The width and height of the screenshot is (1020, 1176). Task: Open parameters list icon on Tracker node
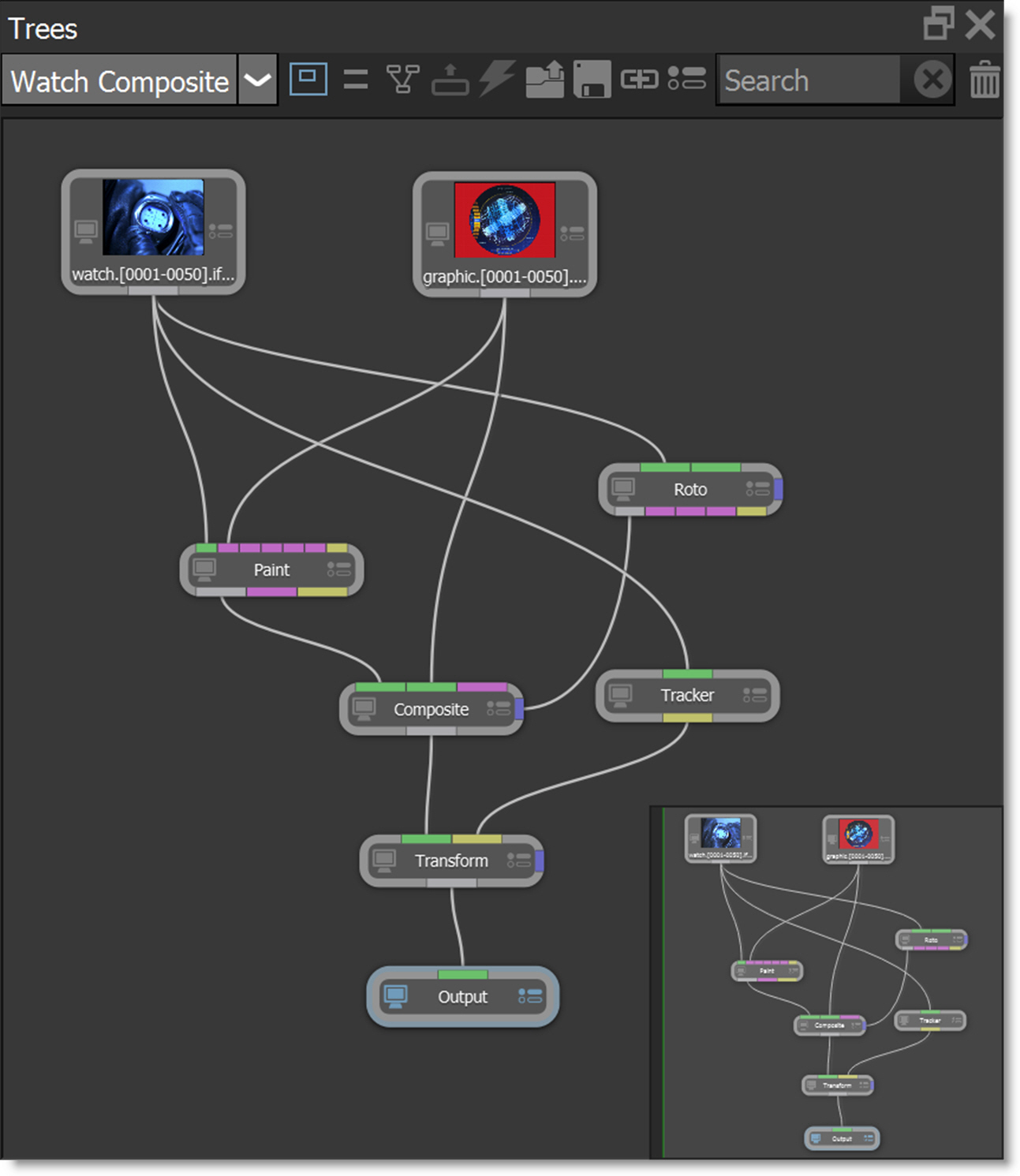click(x=754, y=695)
